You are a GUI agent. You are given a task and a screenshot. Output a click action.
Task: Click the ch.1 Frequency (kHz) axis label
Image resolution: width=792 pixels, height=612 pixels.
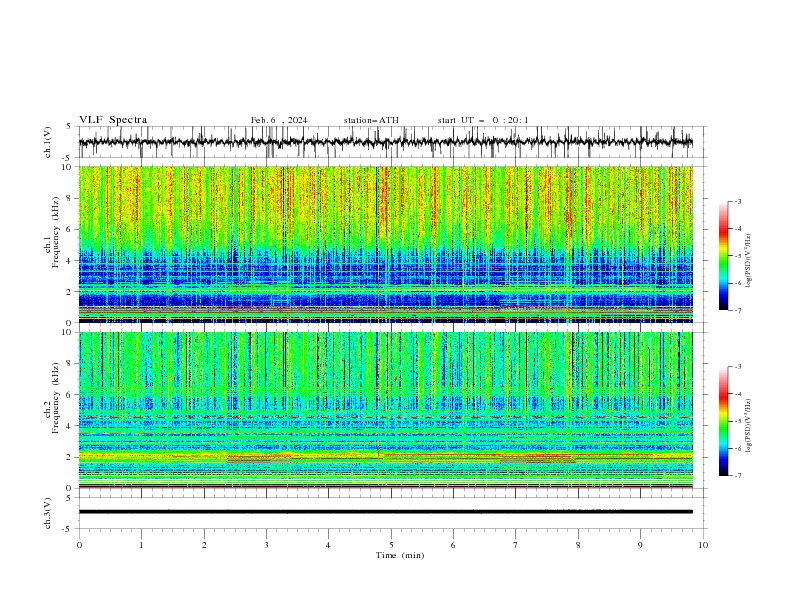[x=52, y=231]
